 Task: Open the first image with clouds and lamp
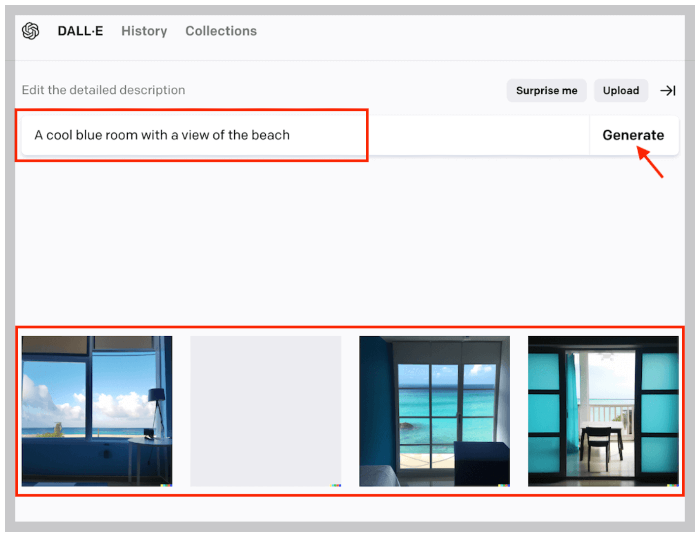pyautogui.click(x=97, y=411)
